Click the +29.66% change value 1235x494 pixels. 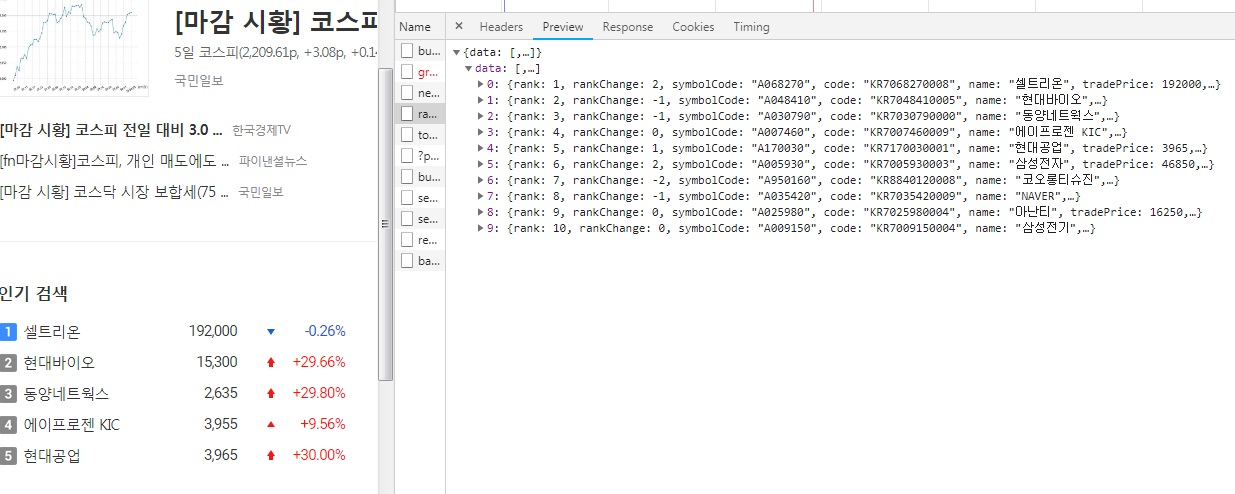coord(319,362)
